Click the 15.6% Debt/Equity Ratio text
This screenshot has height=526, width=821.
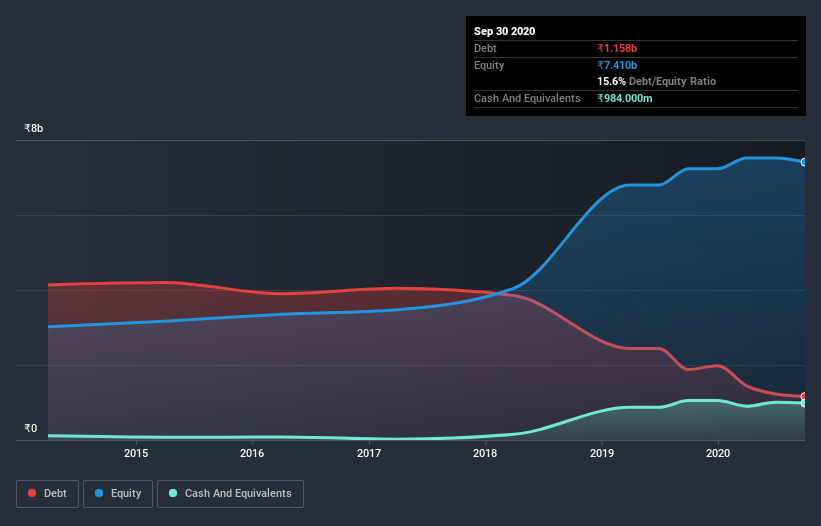click(x=657, y=81)
